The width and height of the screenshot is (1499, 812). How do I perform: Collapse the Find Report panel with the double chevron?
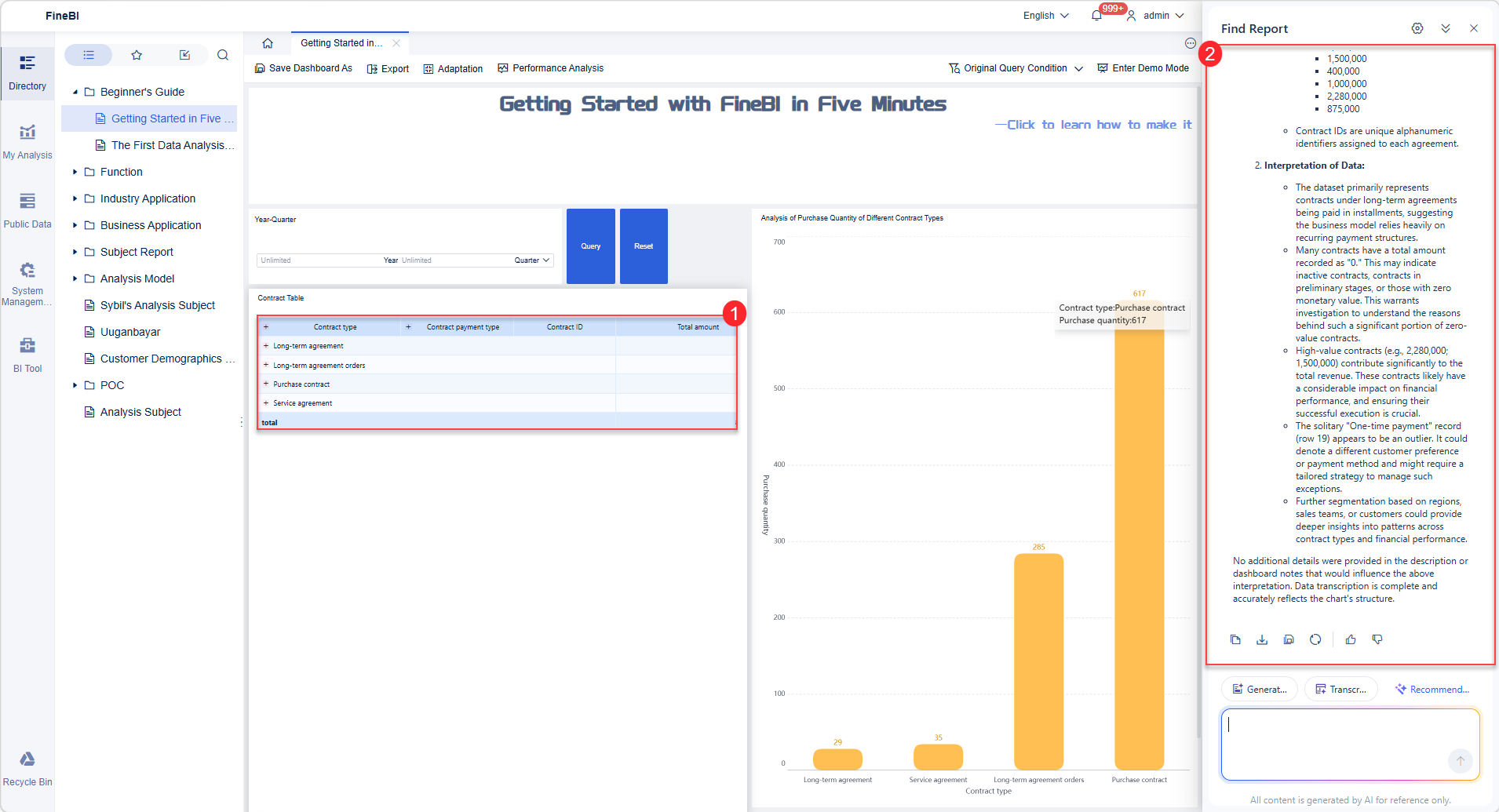tap(1446, 28)
